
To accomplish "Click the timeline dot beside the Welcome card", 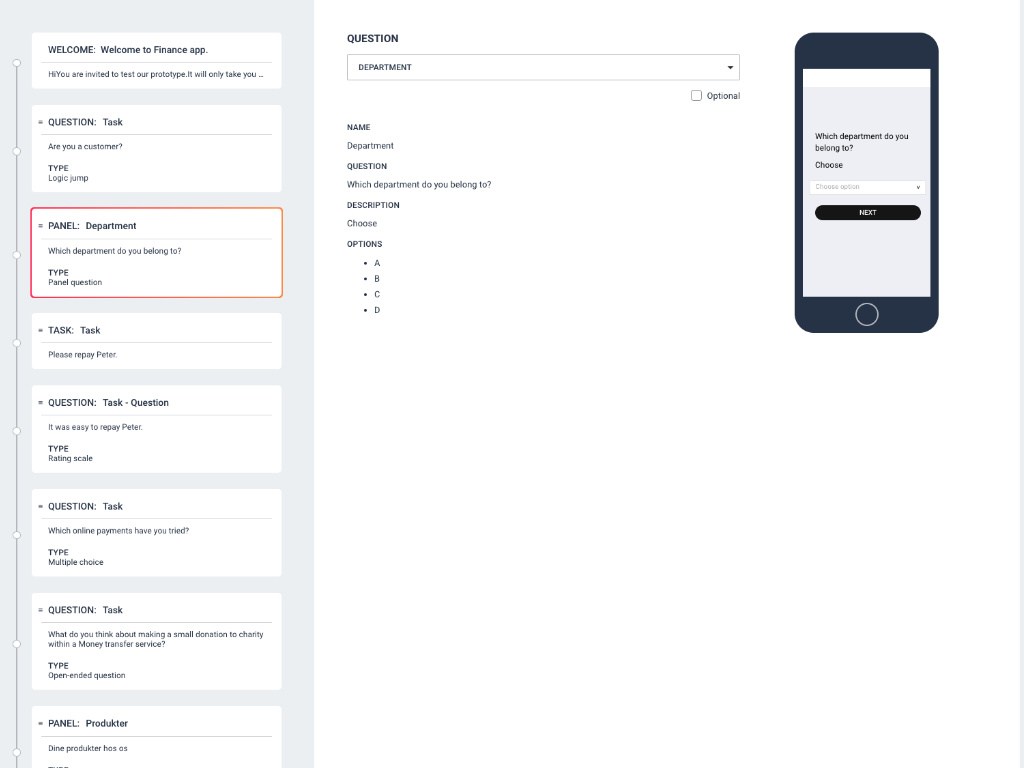I will pyautogui.click(x=17, y=63).
